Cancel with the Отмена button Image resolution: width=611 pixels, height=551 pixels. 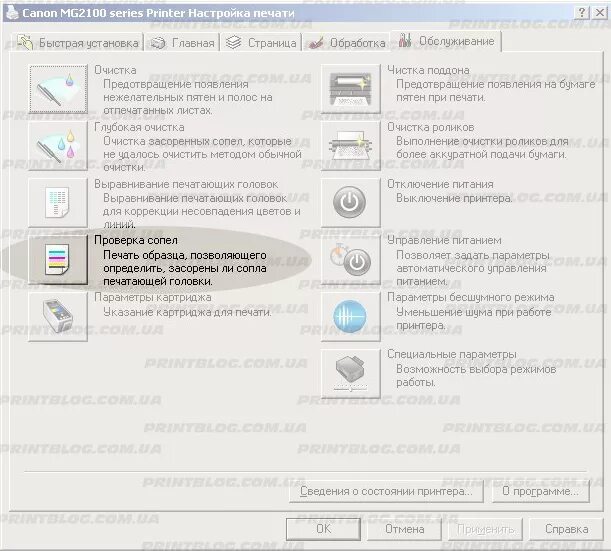404,529
